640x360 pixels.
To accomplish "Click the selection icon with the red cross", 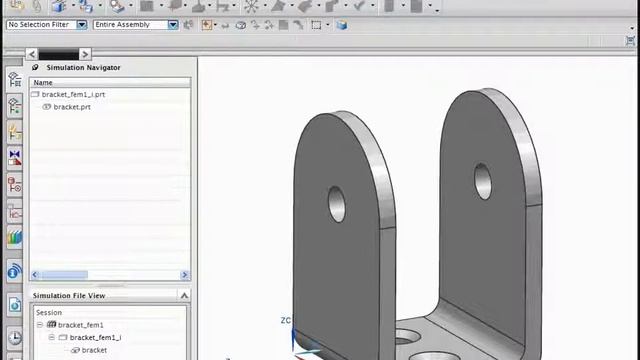I will click(x=207, y=25).
